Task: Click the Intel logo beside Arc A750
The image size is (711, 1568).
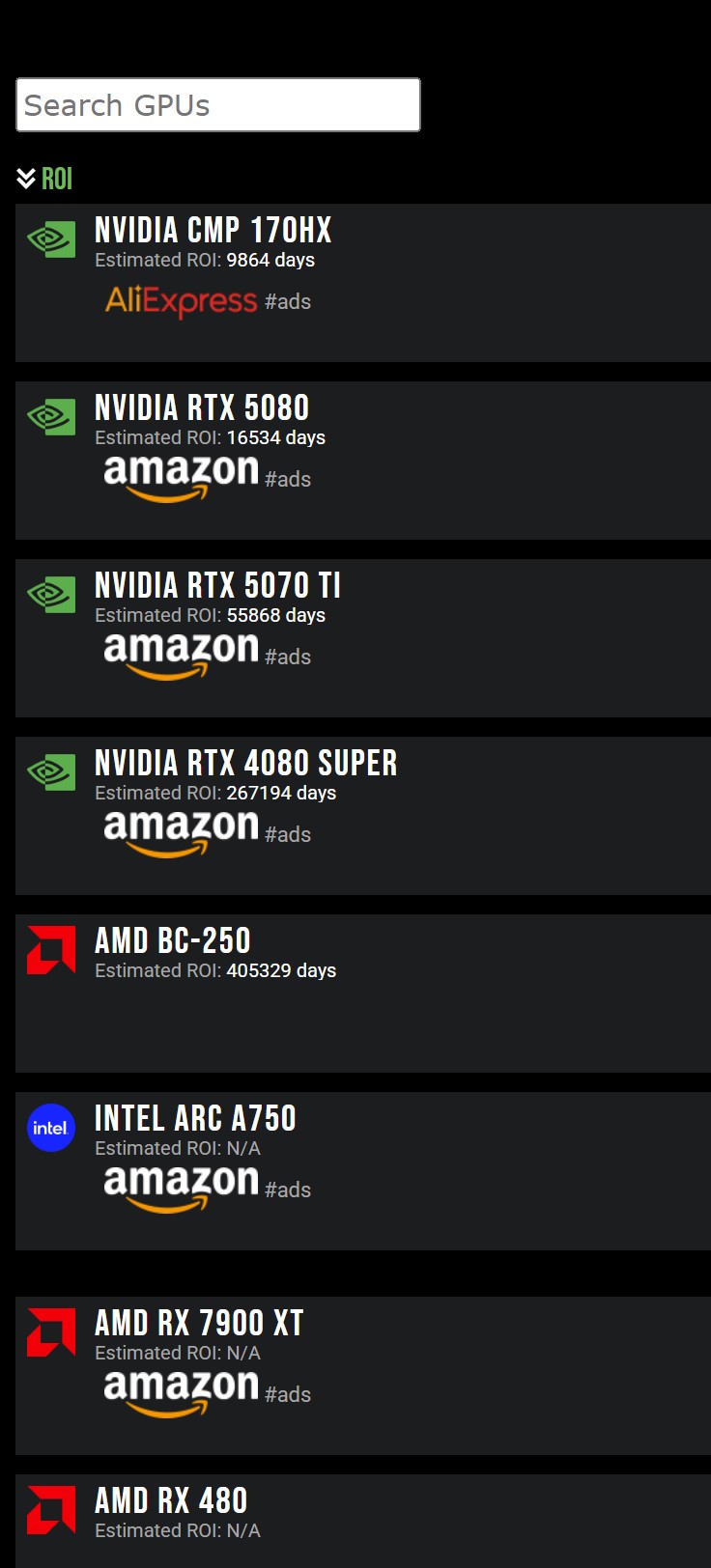Action: pos(51,1128)
